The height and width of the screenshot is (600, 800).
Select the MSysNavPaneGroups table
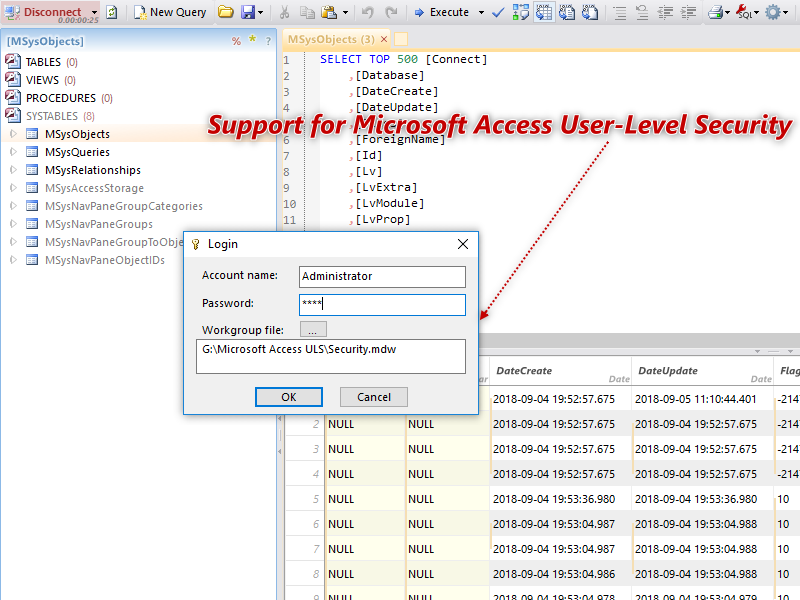[x=99, y=224]
